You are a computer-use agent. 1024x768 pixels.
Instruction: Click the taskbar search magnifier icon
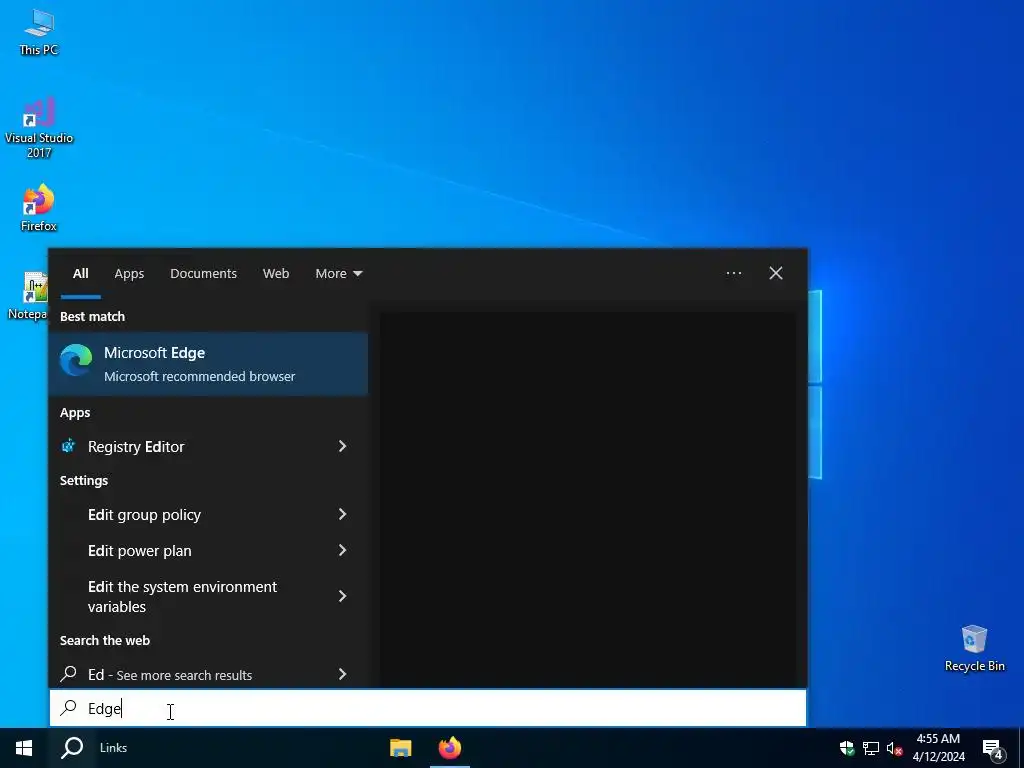pyautogui.click(x=72, y=748)
